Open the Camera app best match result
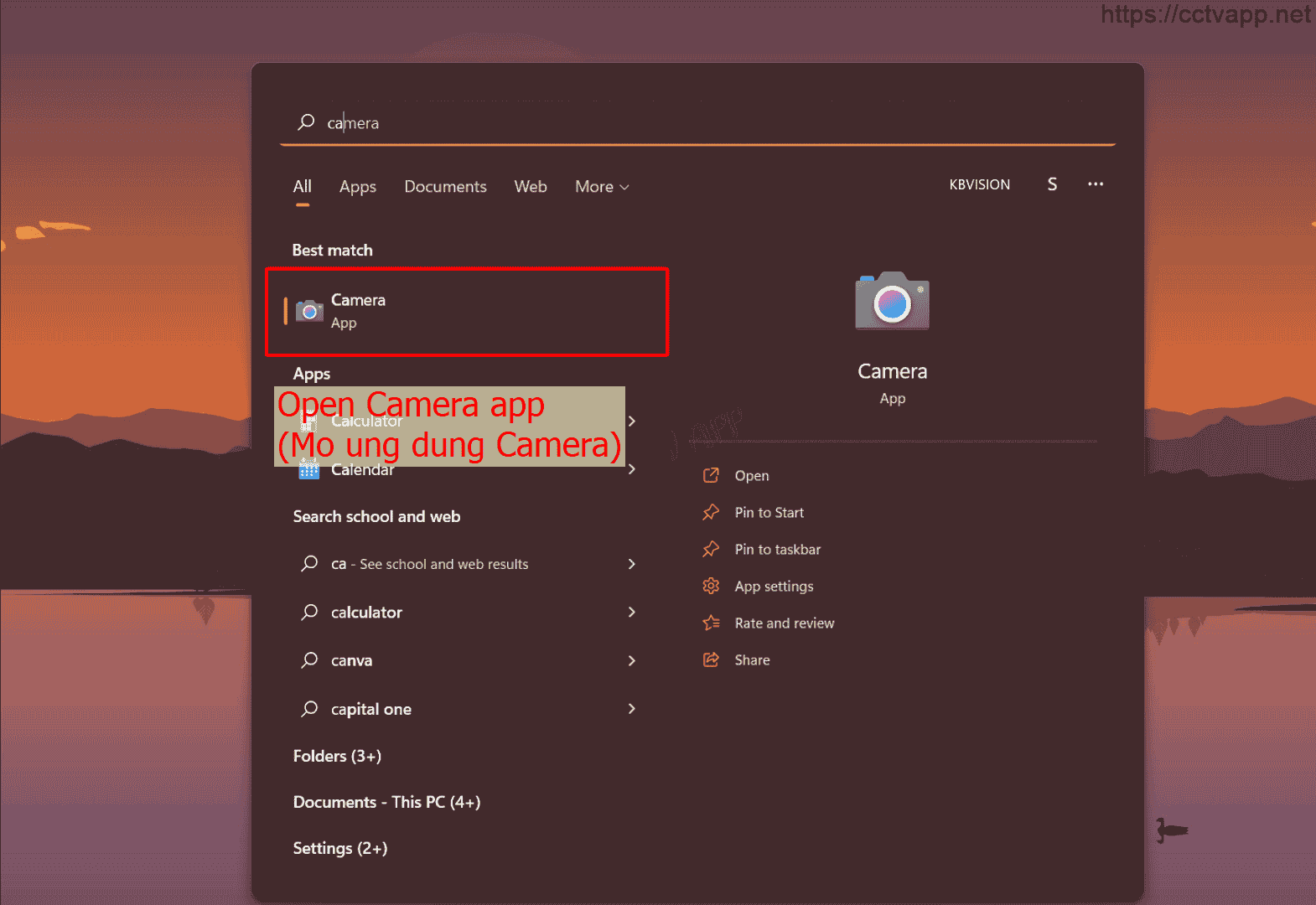 (466, 312)
